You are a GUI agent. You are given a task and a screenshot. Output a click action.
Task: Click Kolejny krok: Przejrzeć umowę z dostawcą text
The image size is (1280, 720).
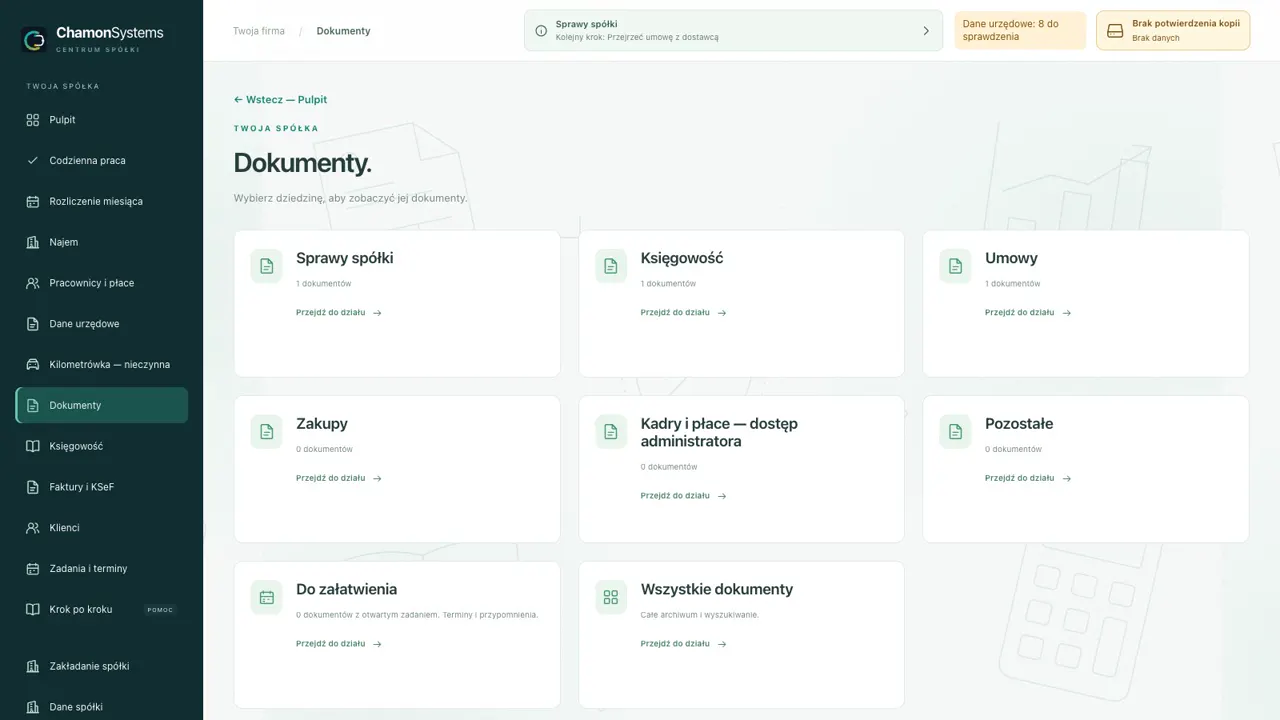click(637, 38)
